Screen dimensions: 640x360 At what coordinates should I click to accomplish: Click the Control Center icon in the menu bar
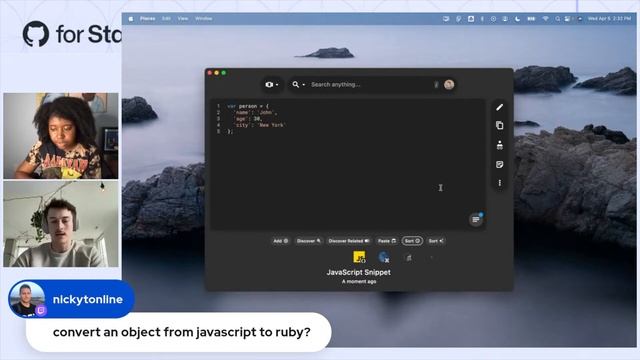[567, 19]
